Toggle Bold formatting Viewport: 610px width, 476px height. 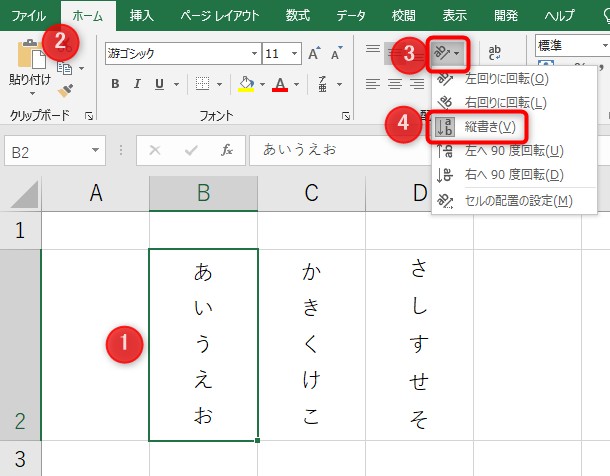[115, 84]
